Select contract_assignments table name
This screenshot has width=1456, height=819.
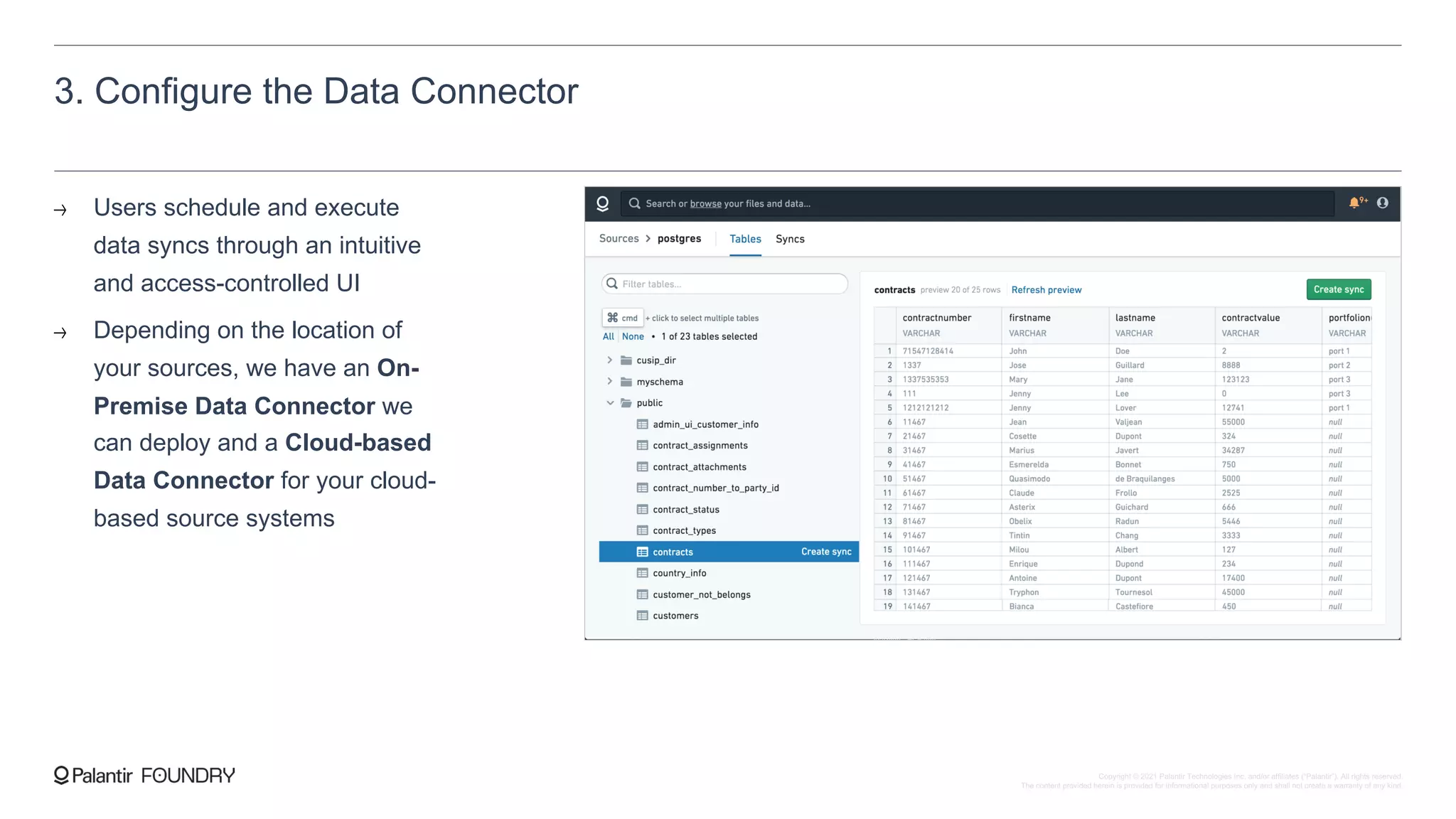(700, 446)
